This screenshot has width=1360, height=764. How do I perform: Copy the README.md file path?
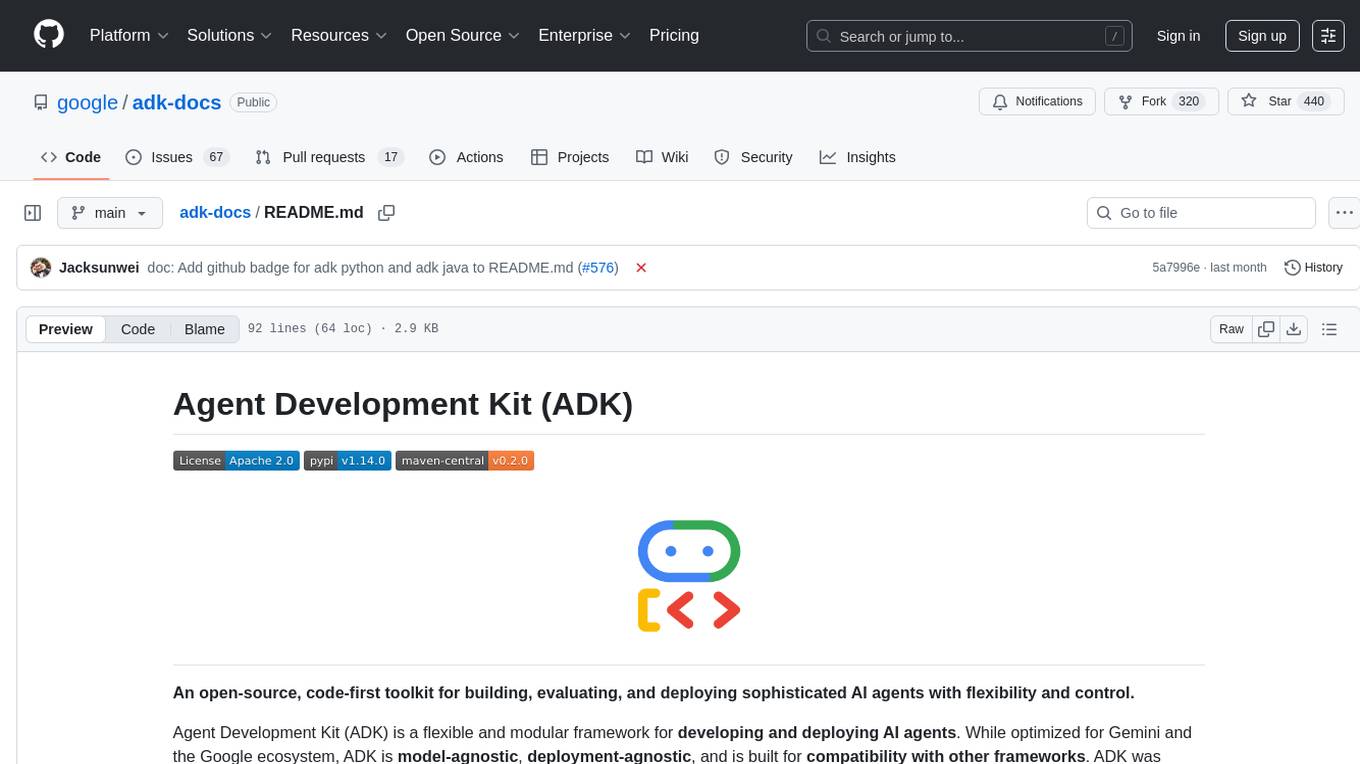[387, 213]
